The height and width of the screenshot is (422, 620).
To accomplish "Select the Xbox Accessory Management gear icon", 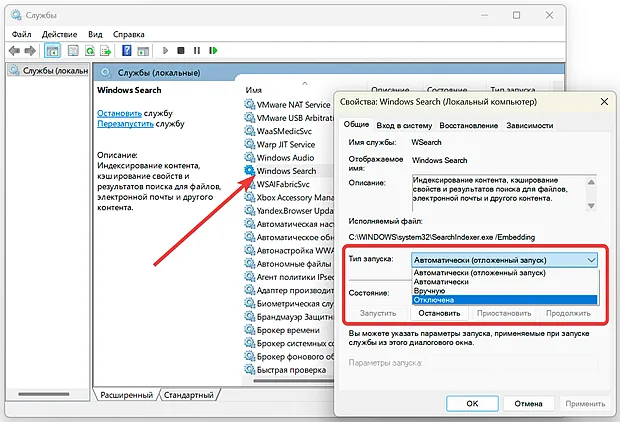I will click(x=250, y=197).
